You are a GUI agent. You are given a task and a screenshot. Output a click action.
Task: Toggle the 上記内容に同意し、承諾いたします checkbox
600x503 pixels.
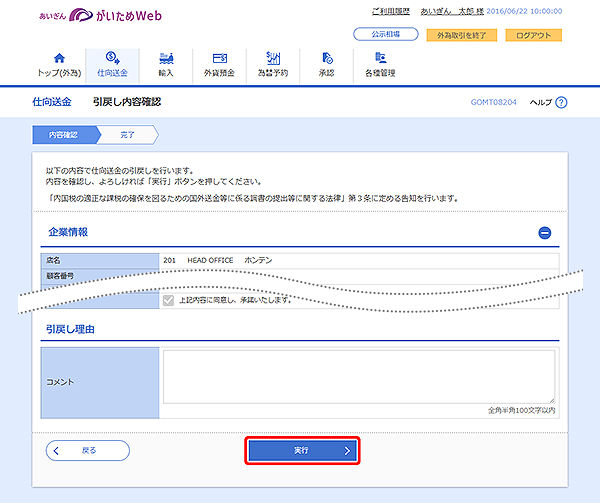click(x=168, y=300)
